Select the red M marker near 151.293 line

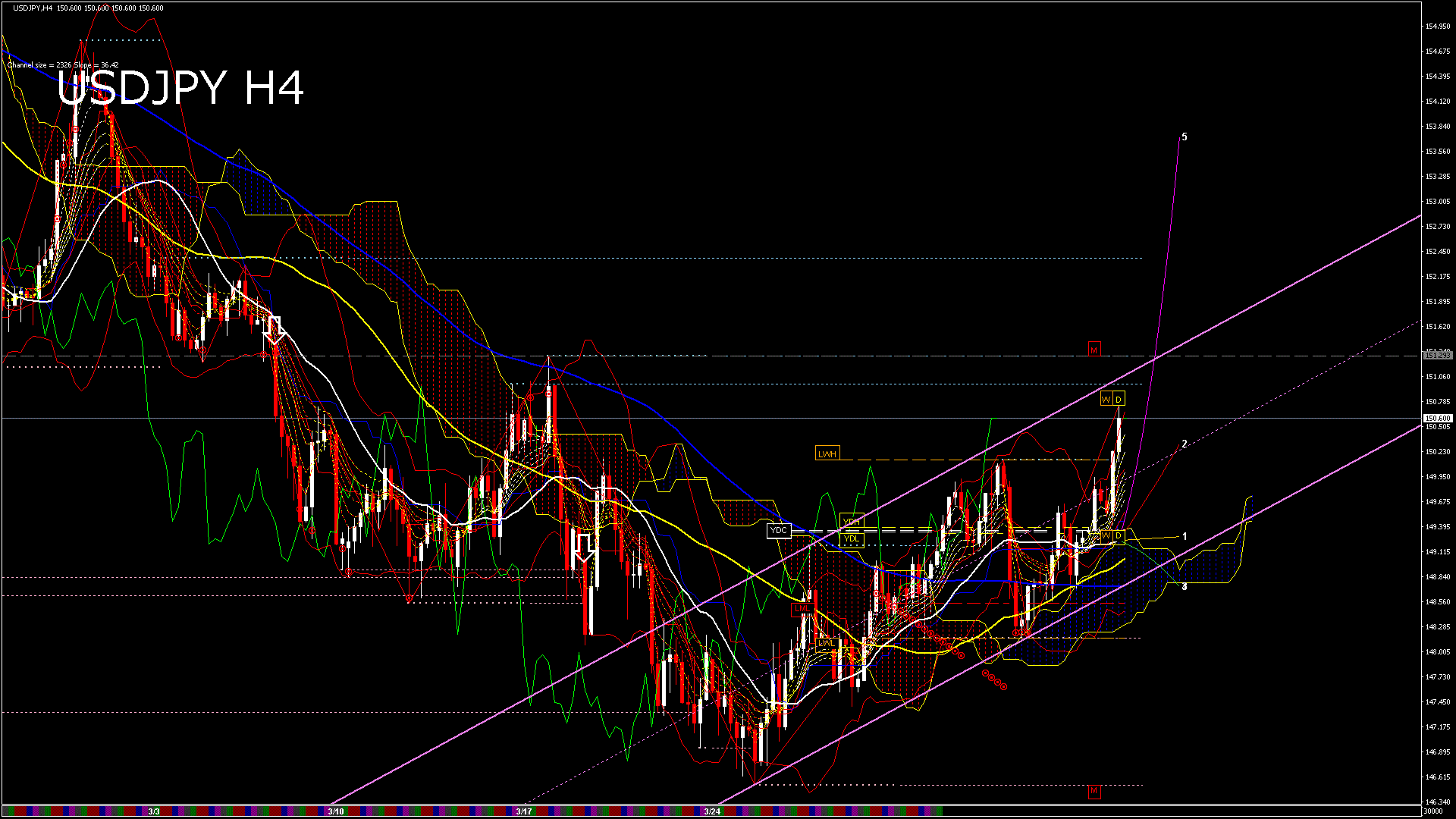[x=1094, y=350]
